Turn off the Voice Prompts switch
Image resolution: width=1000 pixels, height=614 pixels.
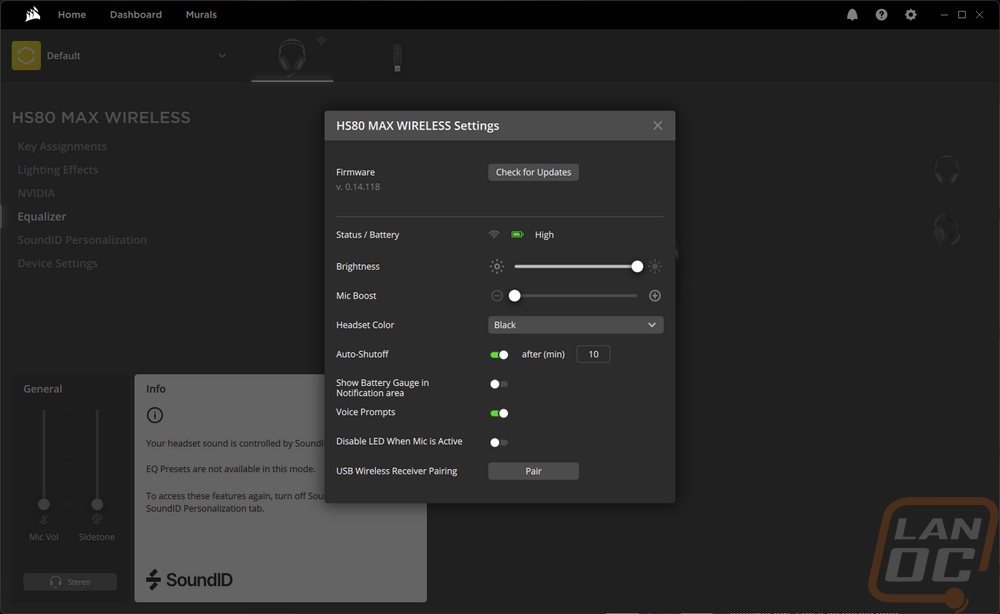click(x=499, y=413)
